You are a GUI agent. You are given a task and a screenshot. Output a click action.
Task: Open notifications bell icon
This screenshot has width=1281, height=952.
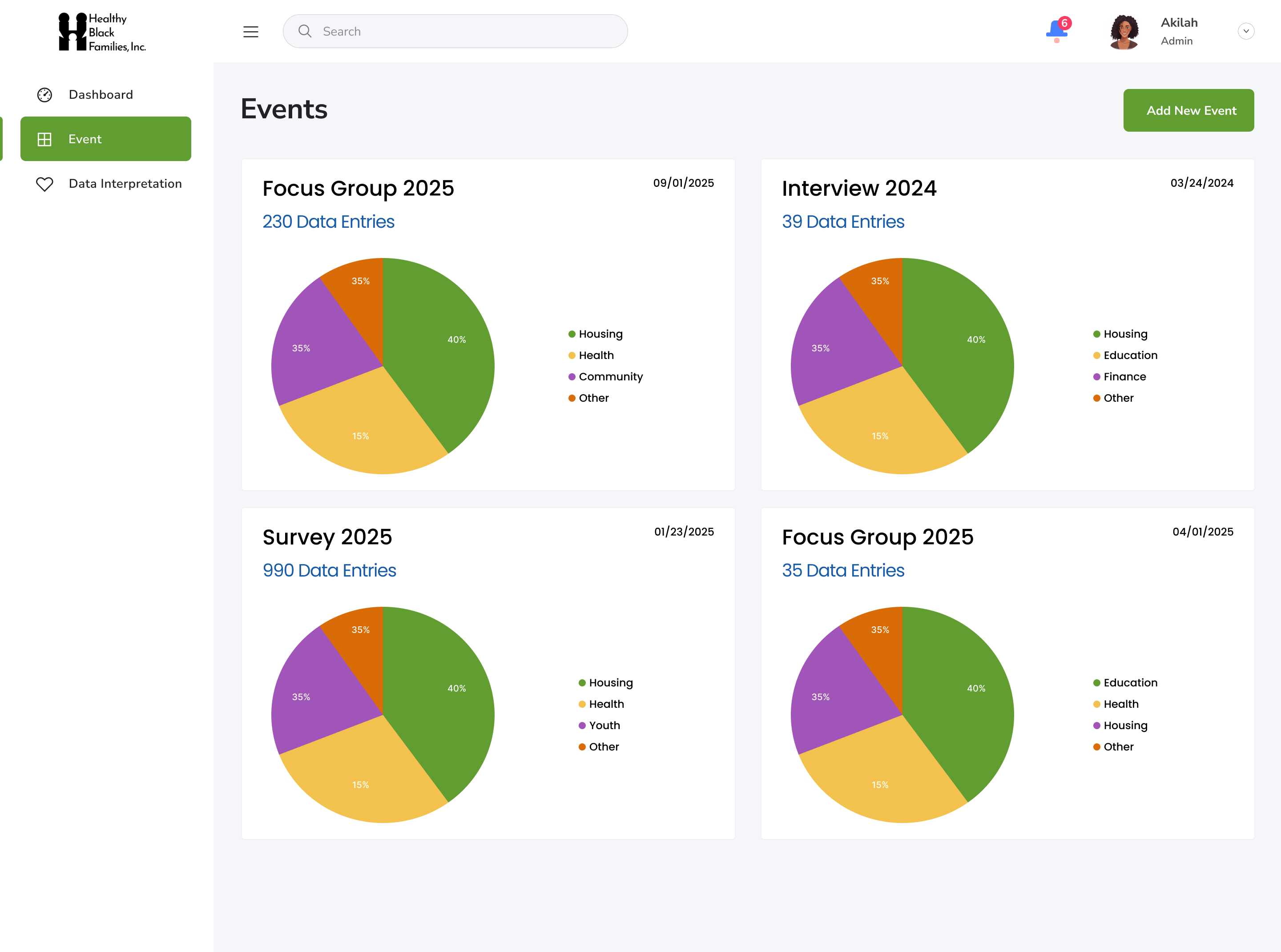coord(1056,30)
